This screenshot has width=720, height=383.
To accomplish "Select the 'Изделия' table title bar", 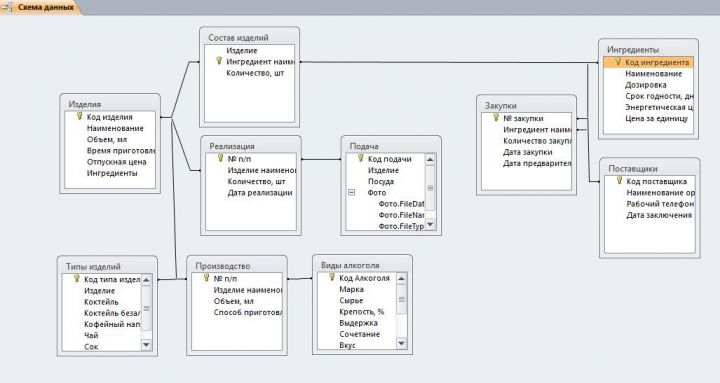I will 110,104.
